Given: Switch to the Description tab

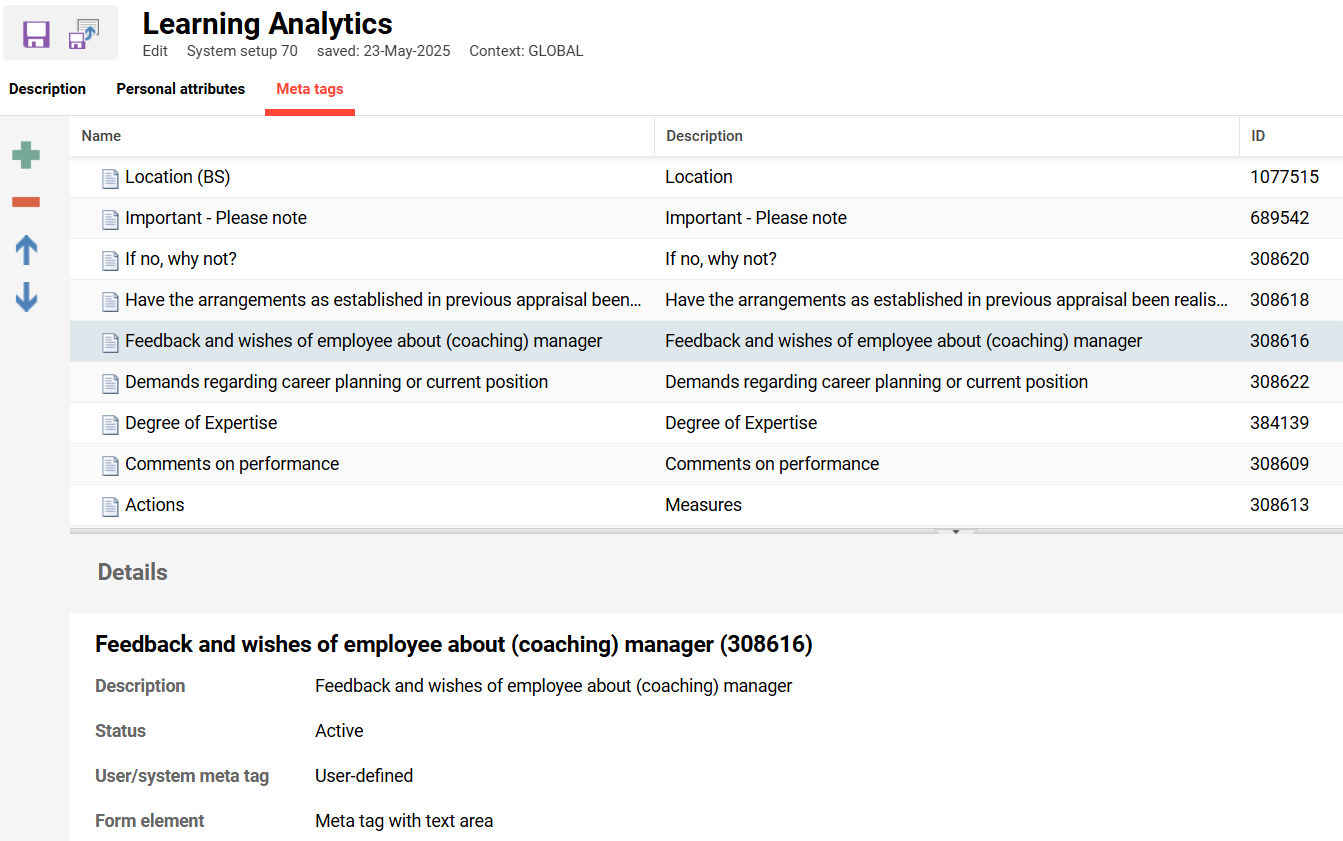Looking at the screenshot, I should (47, 89).
